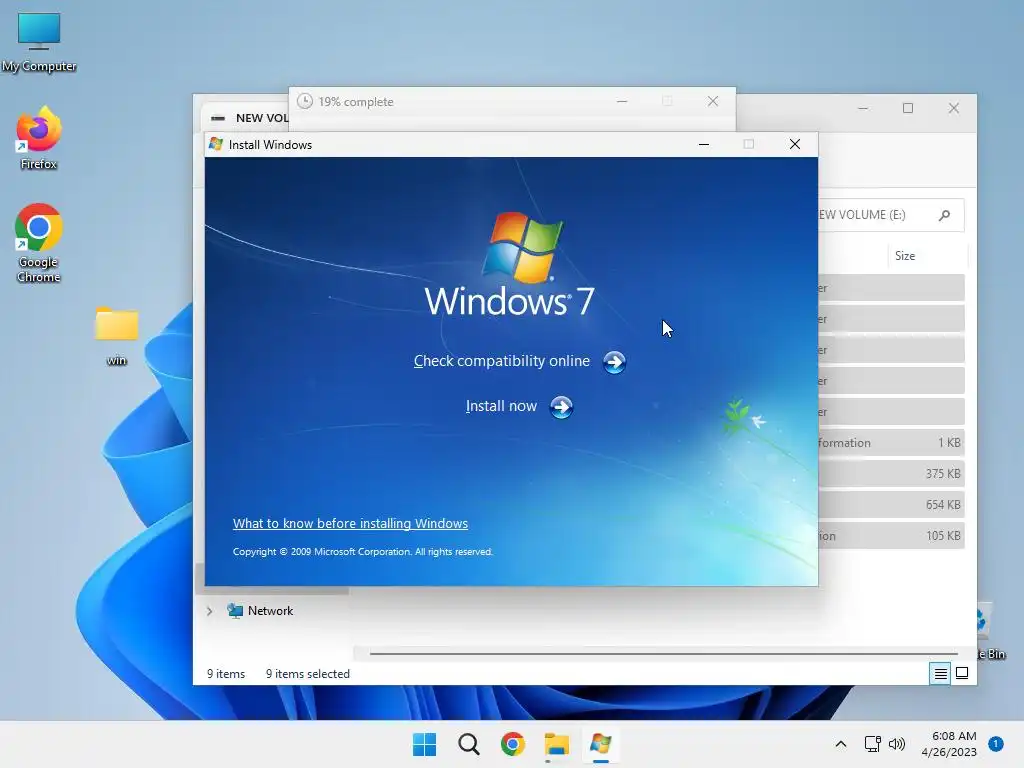Open Google Chrome desktop shortcut
Viewport: 1024px width, 768px height.
39,243
